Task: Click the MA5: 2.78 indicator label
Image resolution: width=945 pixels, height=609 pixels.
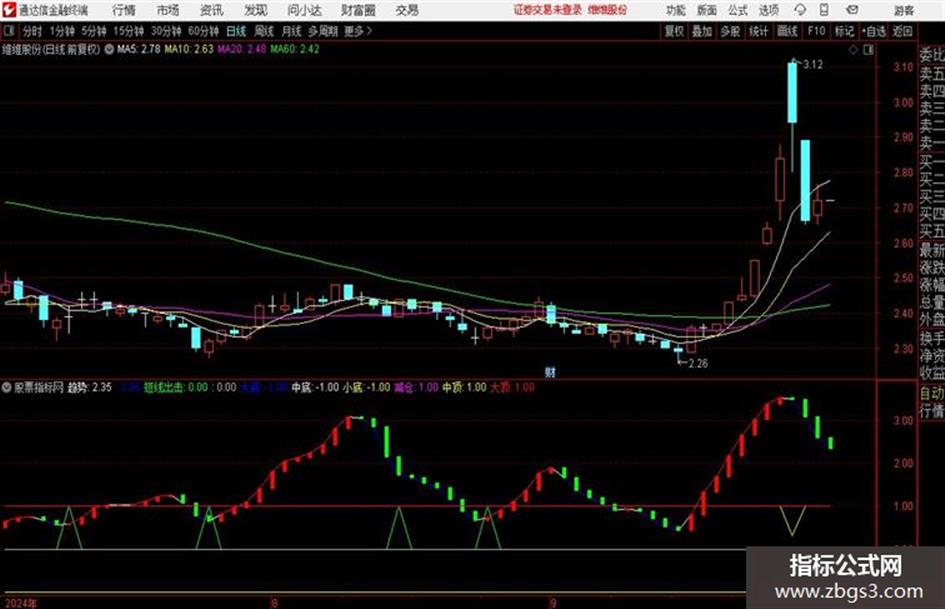Action: click(139, 49)
